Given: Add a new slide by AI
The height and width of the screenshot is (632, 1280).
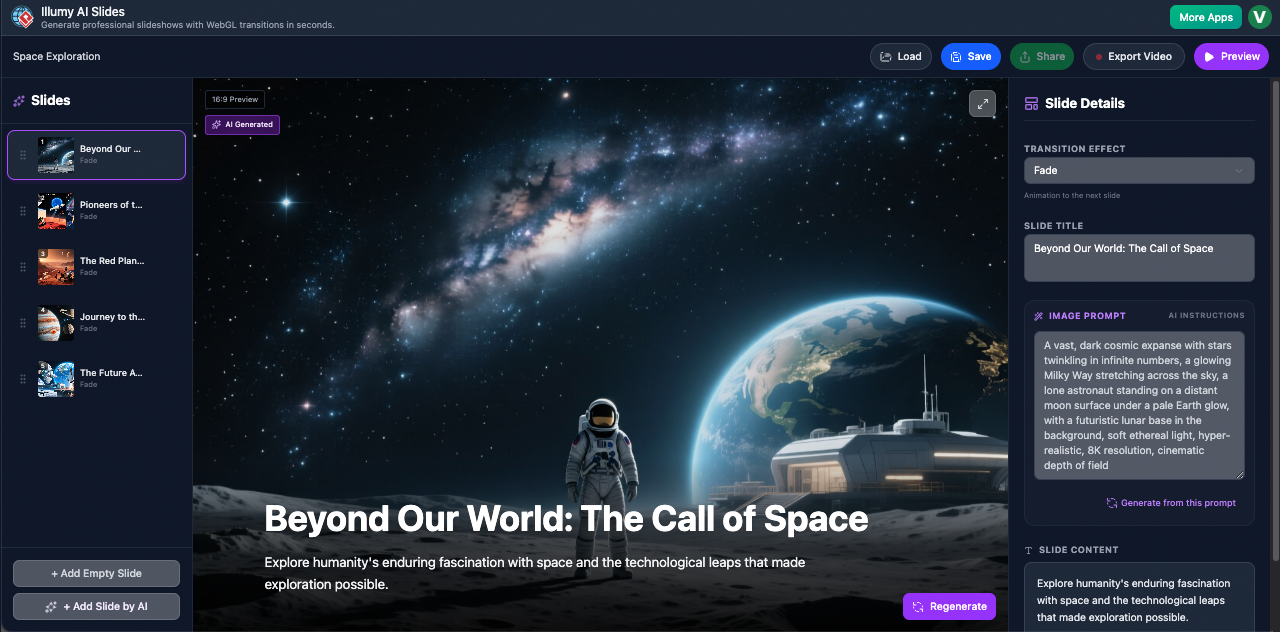Looking at the screenshot, I should [96, 606].
